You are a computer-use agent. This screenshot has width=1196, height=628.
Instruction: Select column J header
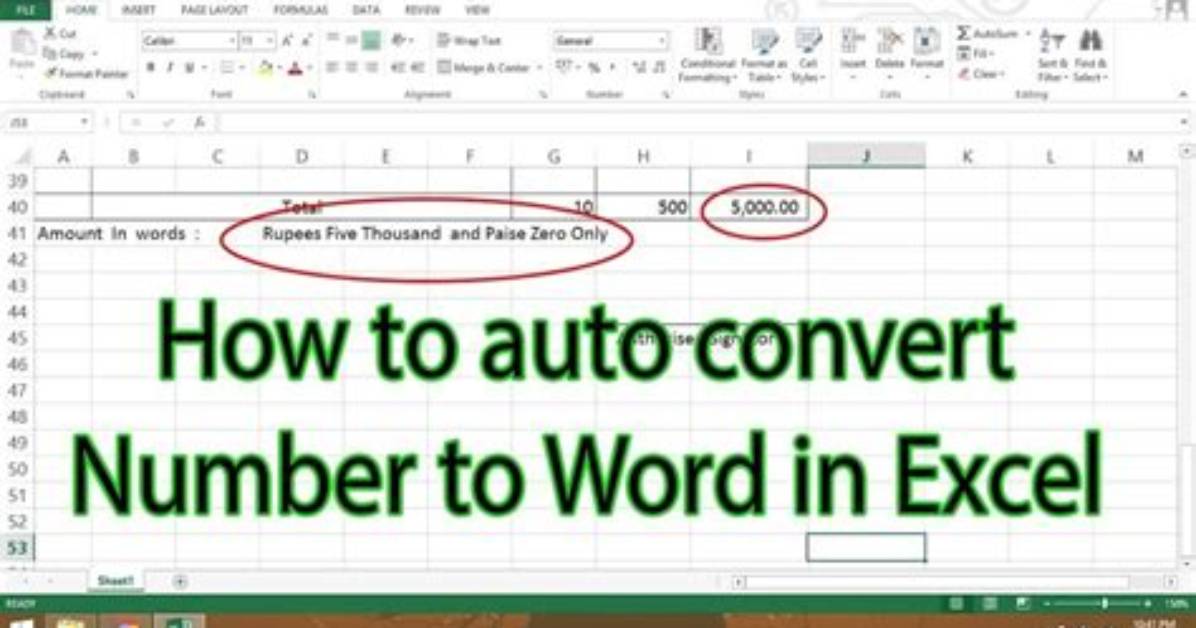click(x=866, y=156)
